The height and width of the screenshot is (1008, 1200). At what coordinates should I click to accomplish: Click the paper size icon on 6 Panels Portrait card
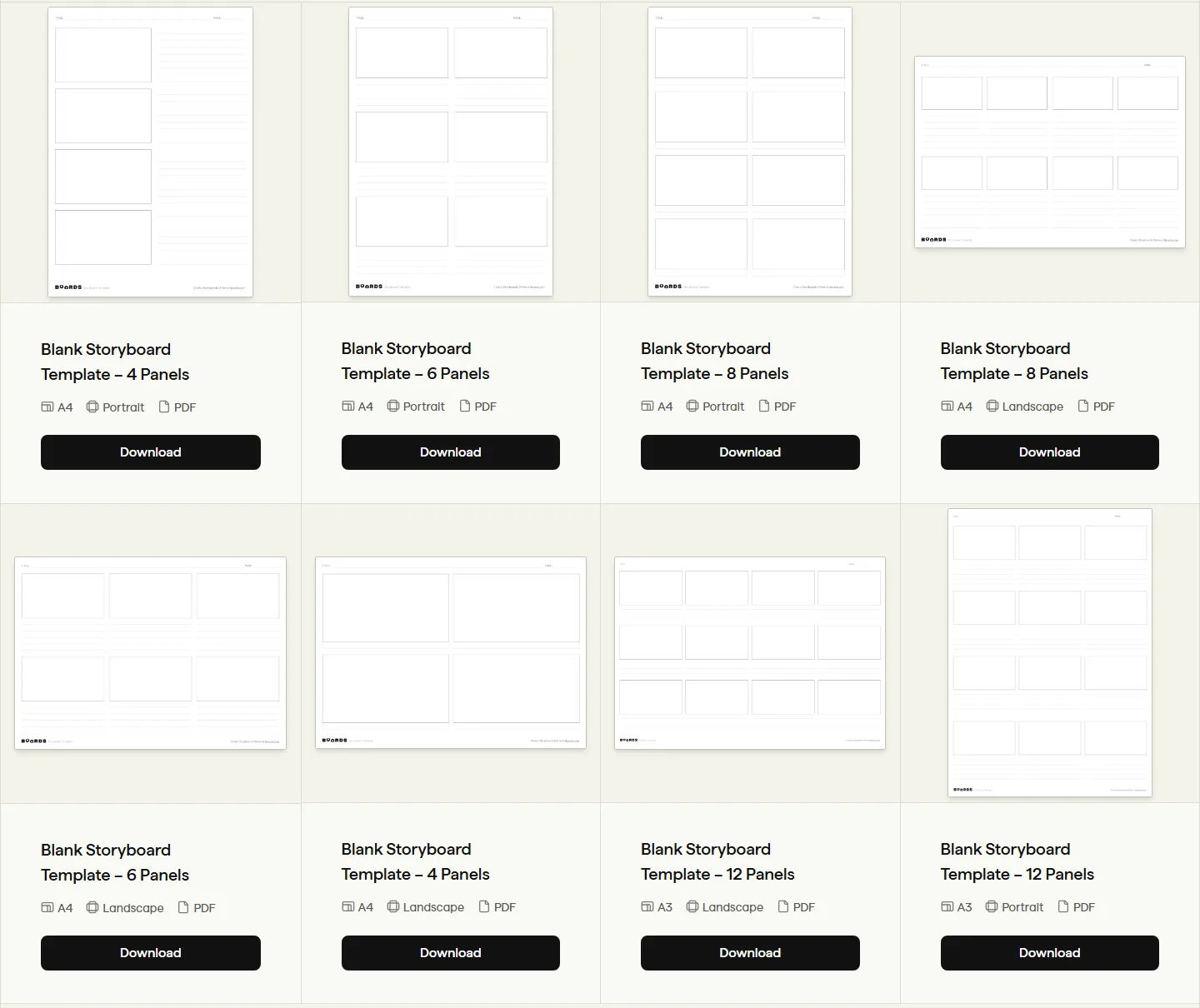[x=348, y=406]
